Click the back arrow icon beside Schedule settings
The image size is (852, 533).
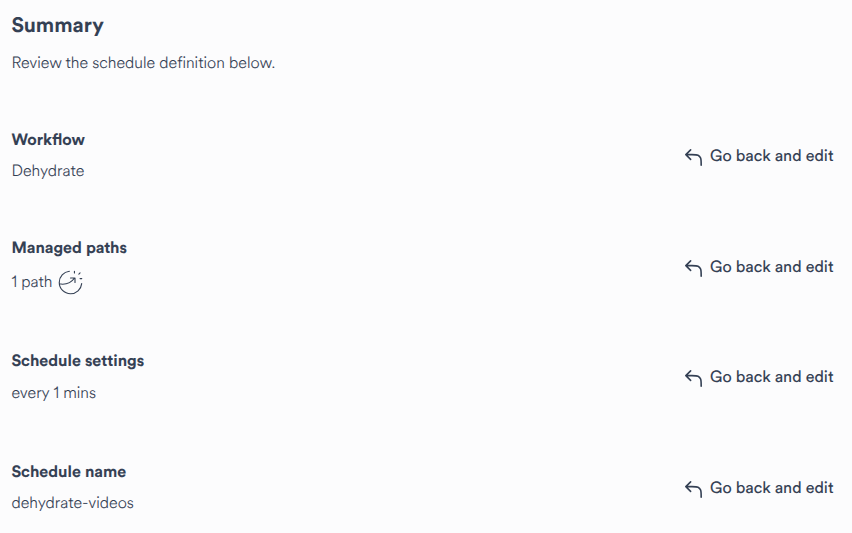pos(693,378)
